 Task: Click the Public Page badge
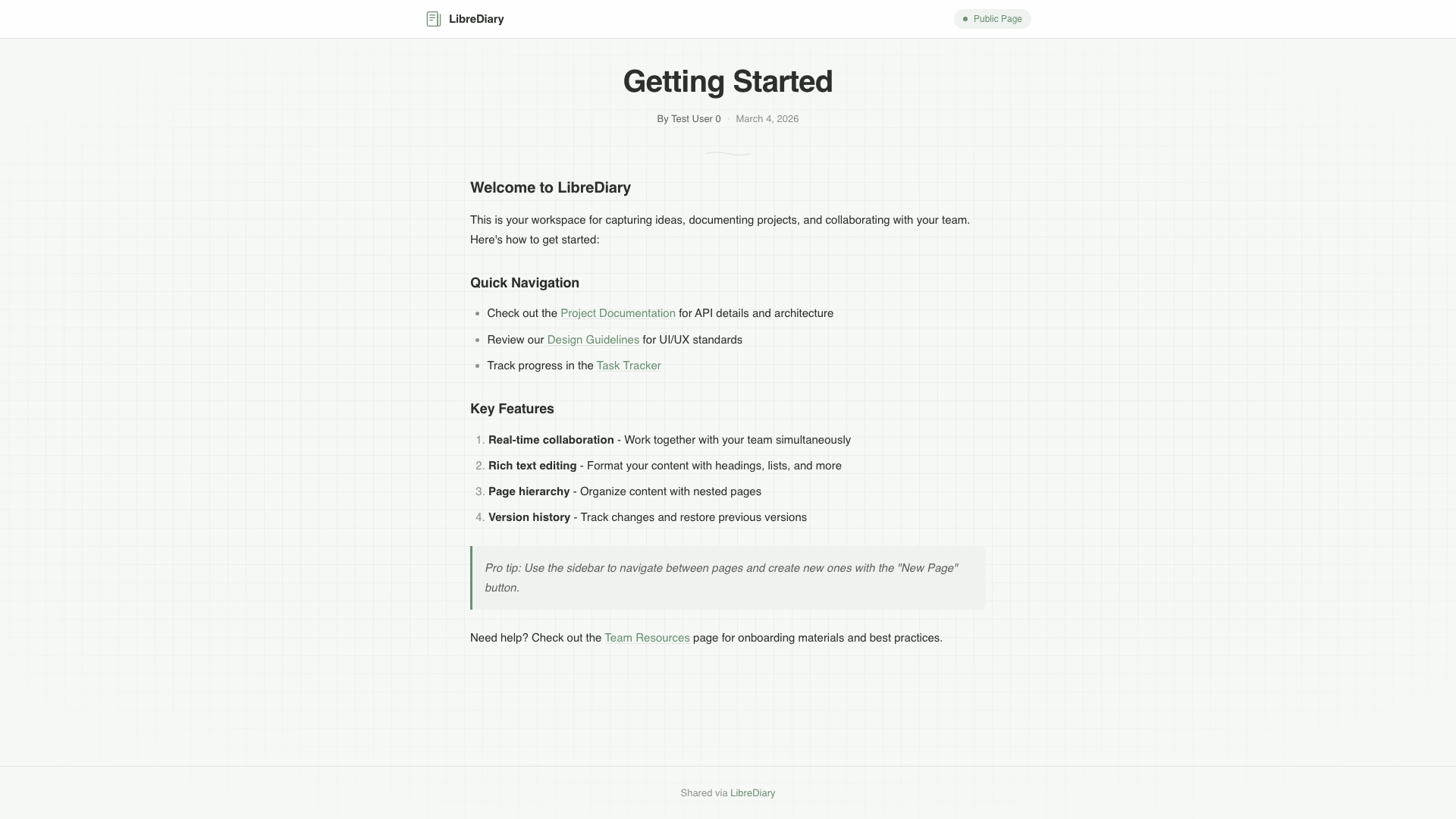(x=992, y=18)
